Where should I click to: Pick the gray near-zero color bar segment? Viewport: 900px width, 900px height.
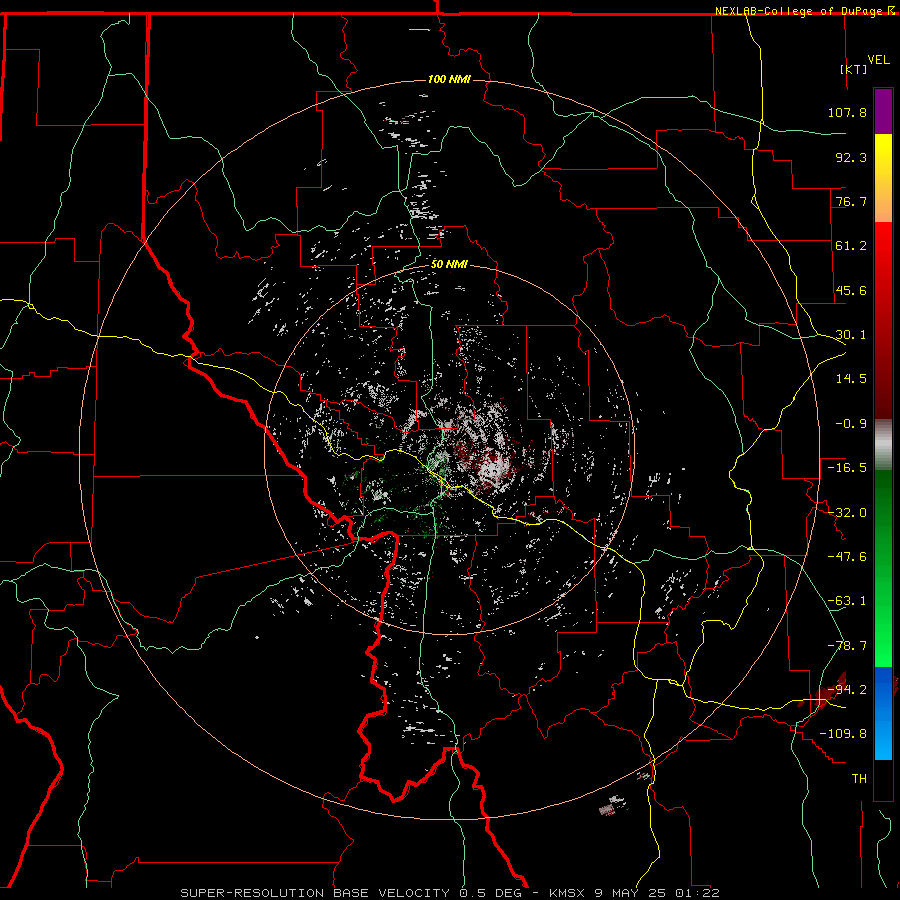tap(883, 445)
